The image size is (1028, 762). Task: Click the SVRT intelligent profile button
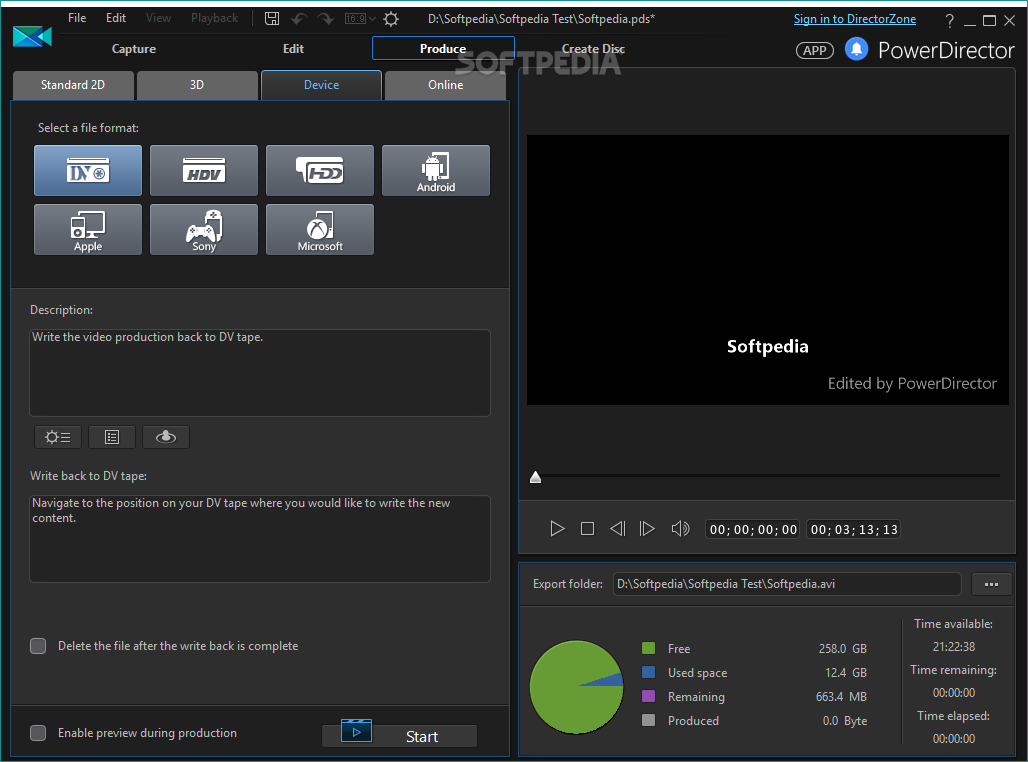click(166, 437)
